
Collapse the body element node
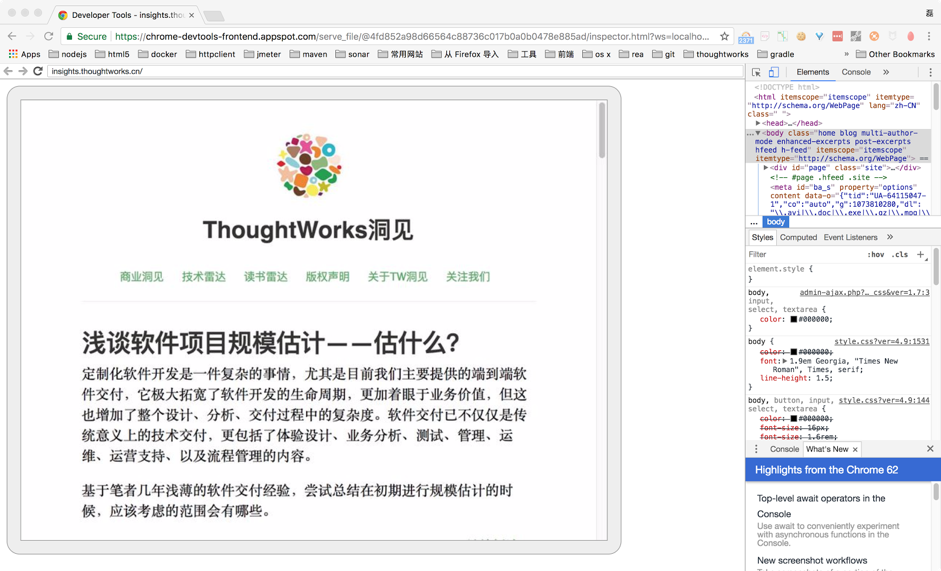[x=758, y=133]
